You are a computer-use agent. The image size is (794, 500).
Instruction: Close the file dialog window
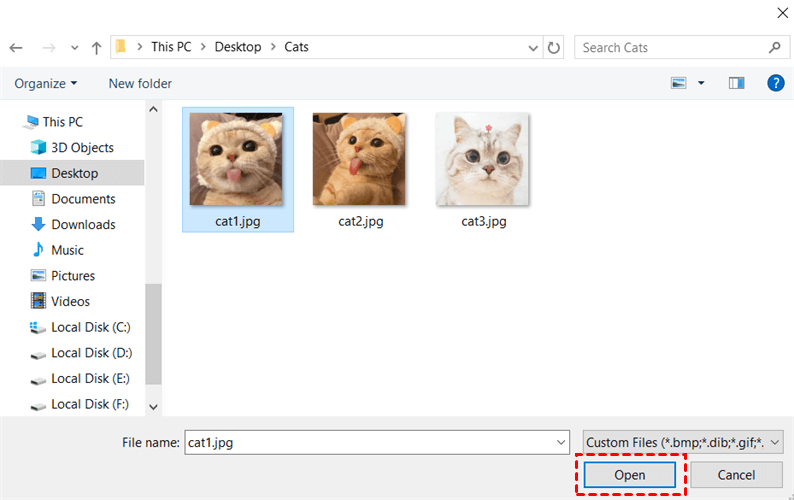click(782, 13)
